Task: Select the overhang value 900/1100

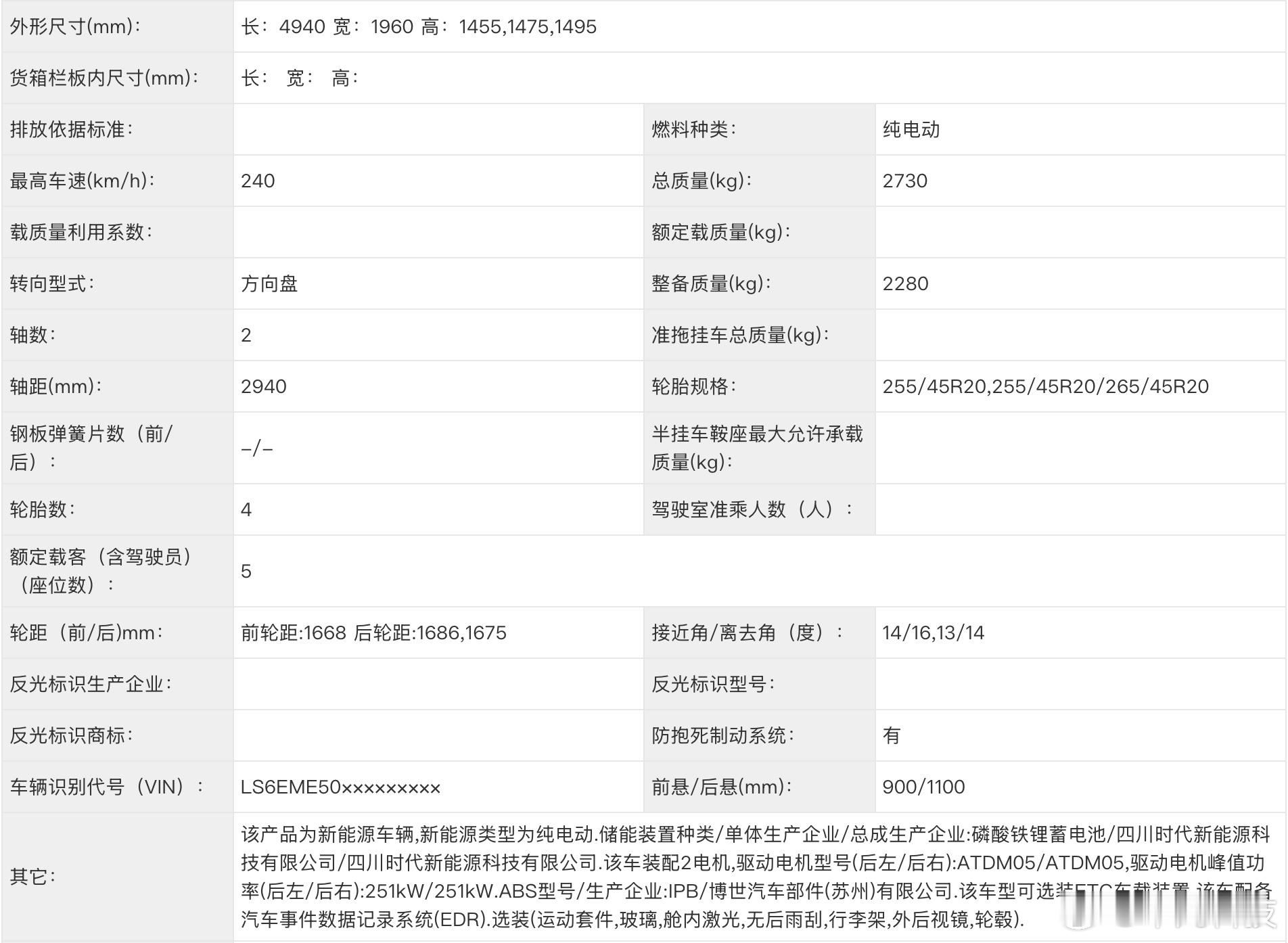Action: click(x=923, y=787)
